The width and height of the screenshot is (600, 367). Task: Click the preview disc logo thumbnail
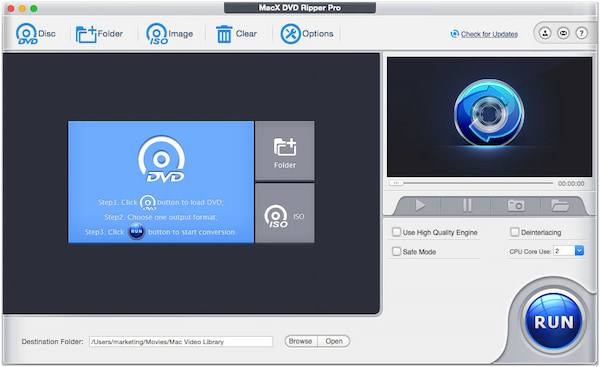tap(489, 113)
